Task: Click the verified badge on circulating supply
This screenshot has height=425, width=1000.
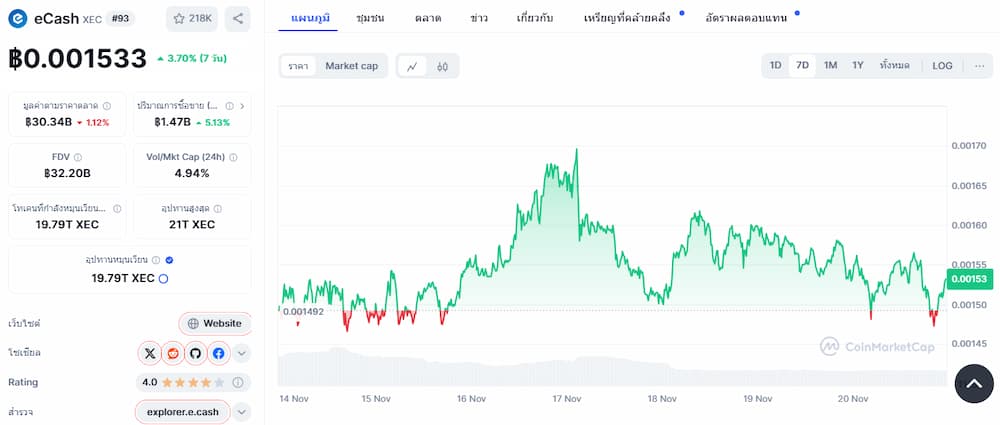Action: click(x=169, y=260)
